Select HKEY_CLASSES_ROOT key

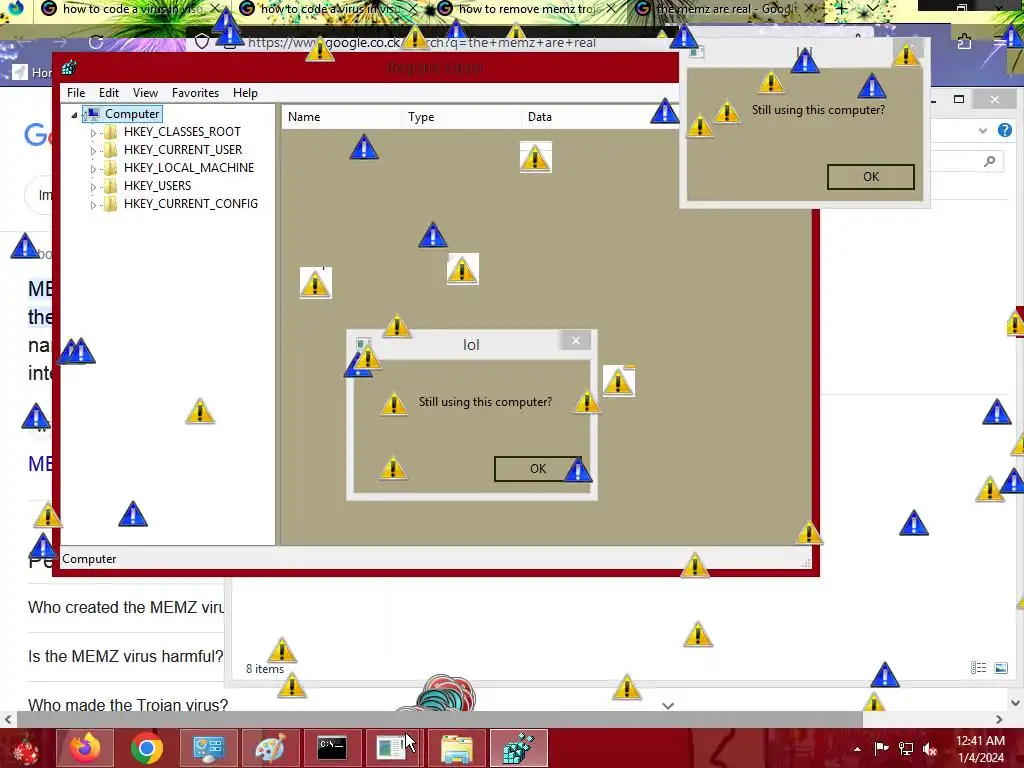click(x=182, y=132)
